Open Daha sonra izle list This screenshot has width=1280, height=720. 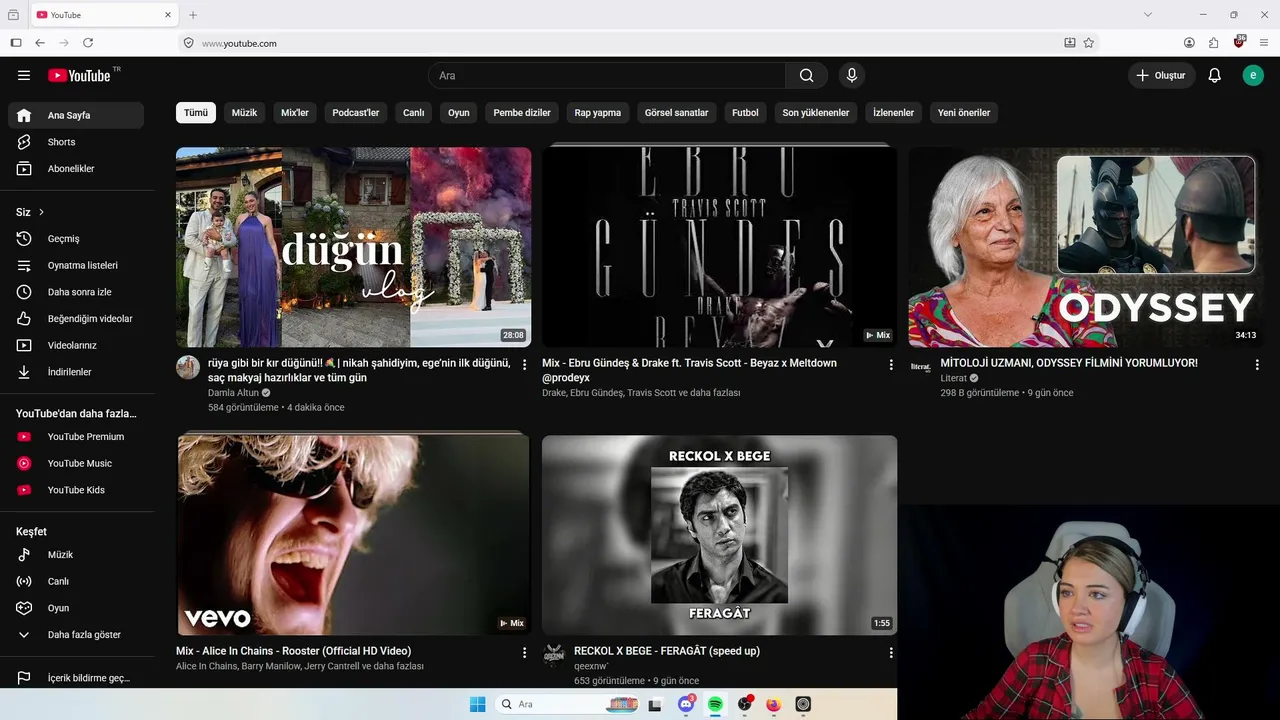tap(76, 292)
